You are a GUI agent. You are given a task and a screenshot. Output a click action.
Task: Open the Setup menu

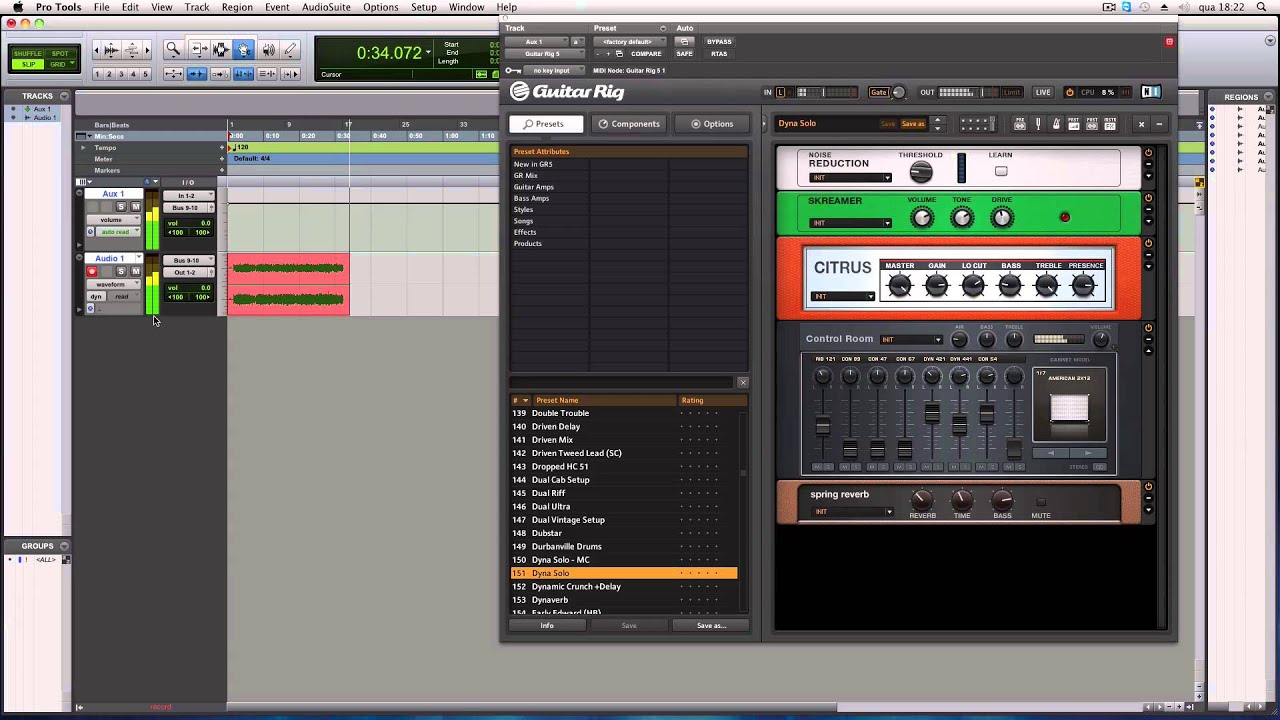pos(423,7)
